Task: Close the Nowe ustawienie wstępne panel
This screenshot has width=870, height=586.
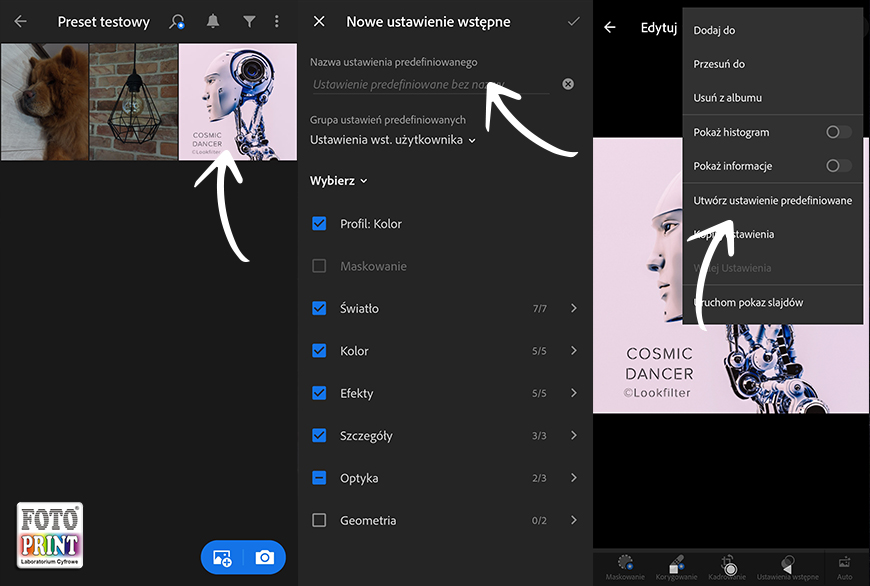Action: point(319,21)
